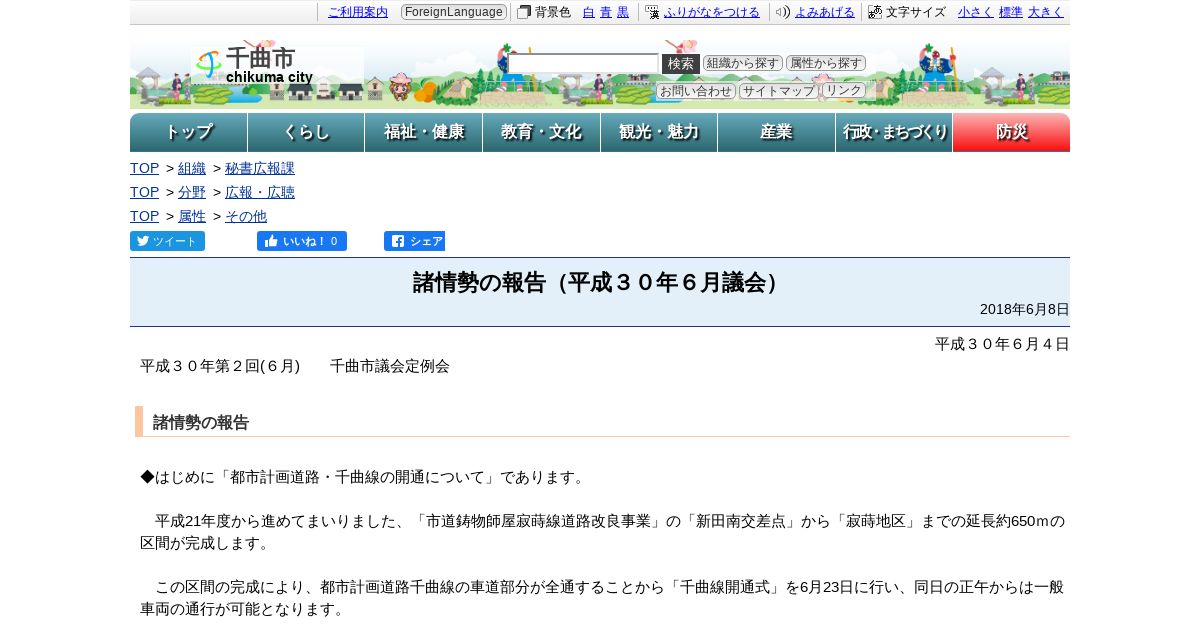The image size is (1200, 630).
Task: Click the page title 諸情勢の報告（平成３０年６月議会）
Action: (x=600, y=283)
